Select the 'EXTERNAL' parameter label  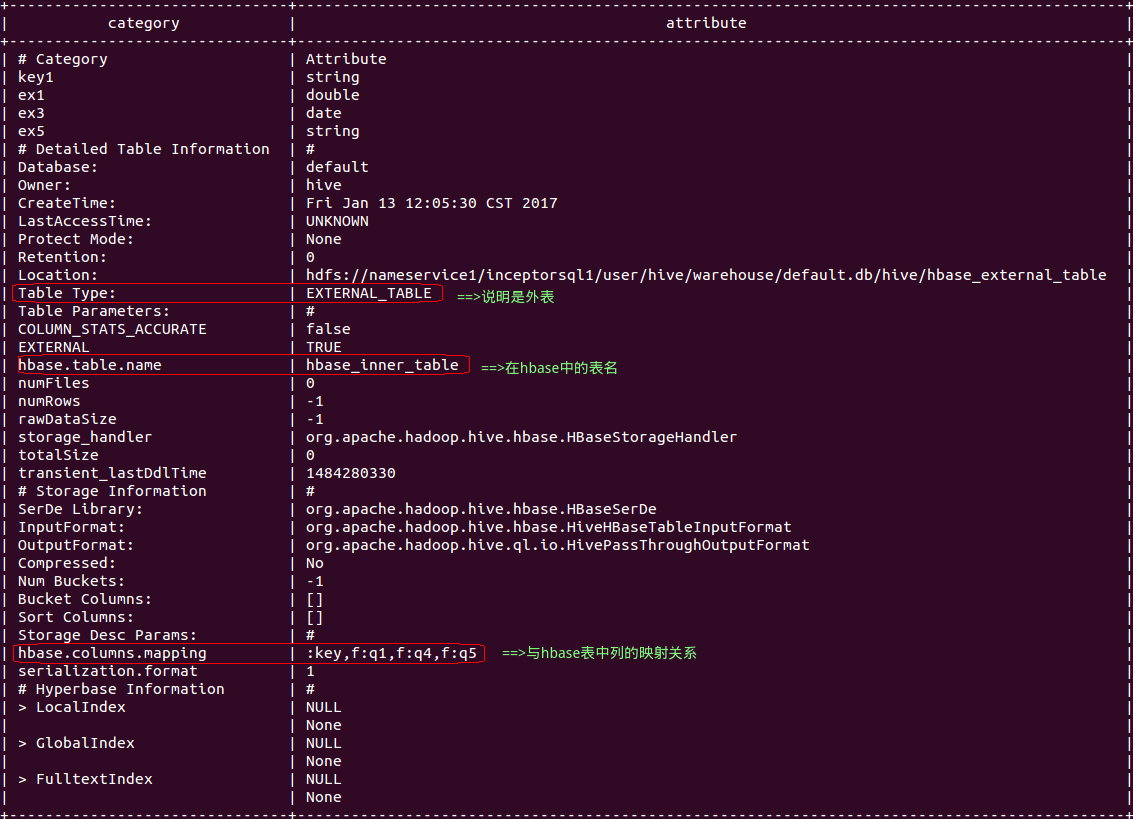[53, 348]
